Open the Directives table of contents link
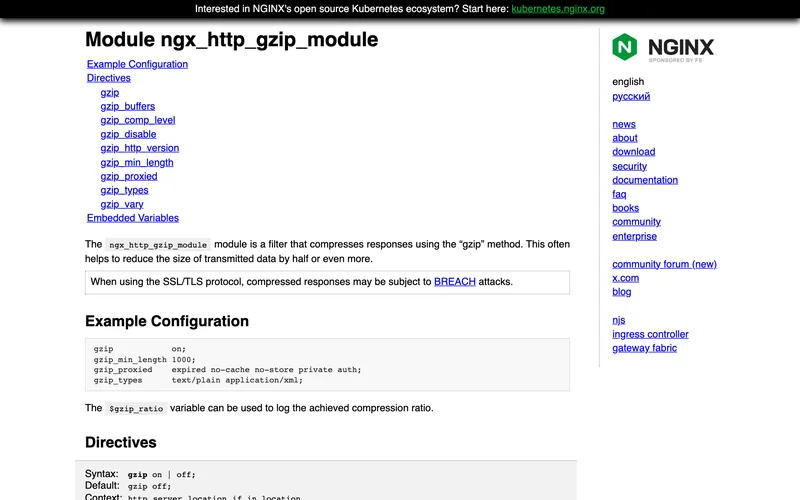The width and height of the screenshot is (800, 500). 109,78
